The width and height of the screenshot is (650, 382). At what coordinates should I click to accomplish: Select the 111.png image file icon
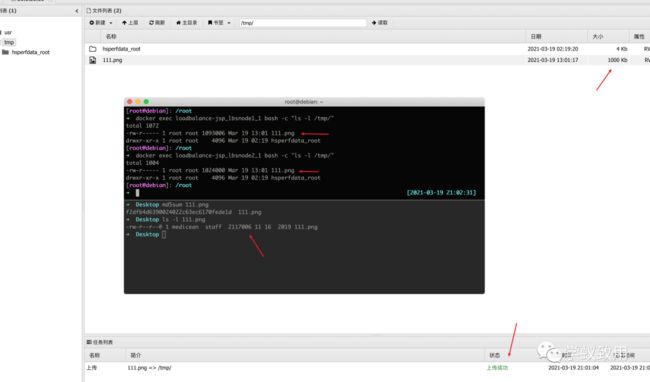(x=92, y=60)
